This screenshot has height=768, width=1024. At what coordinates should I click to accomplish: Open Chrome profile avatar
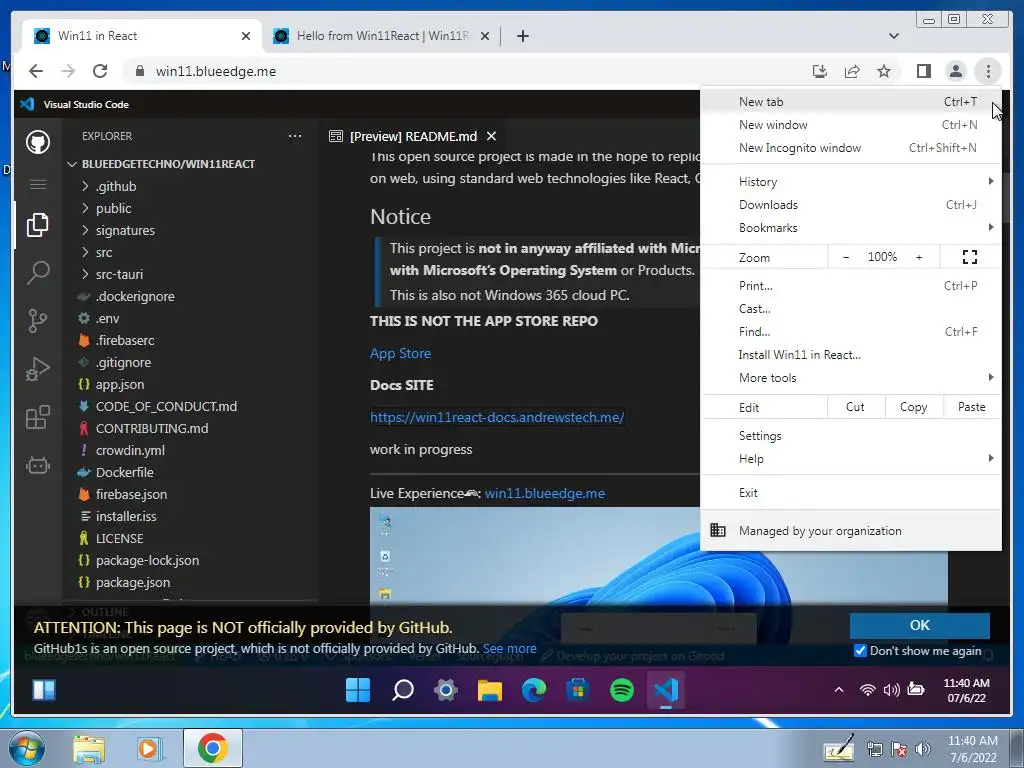click(x=955, y=71)
